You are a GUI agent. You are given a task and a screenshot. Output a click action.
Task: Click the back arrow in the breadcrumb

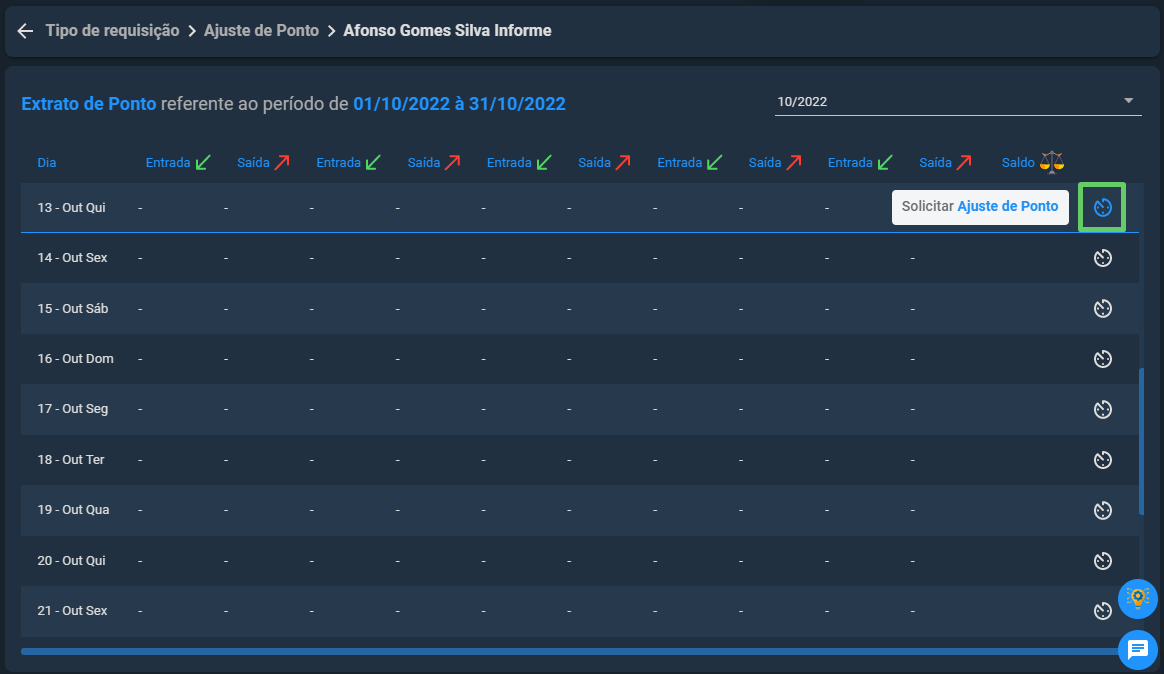[x=25, y=30]
